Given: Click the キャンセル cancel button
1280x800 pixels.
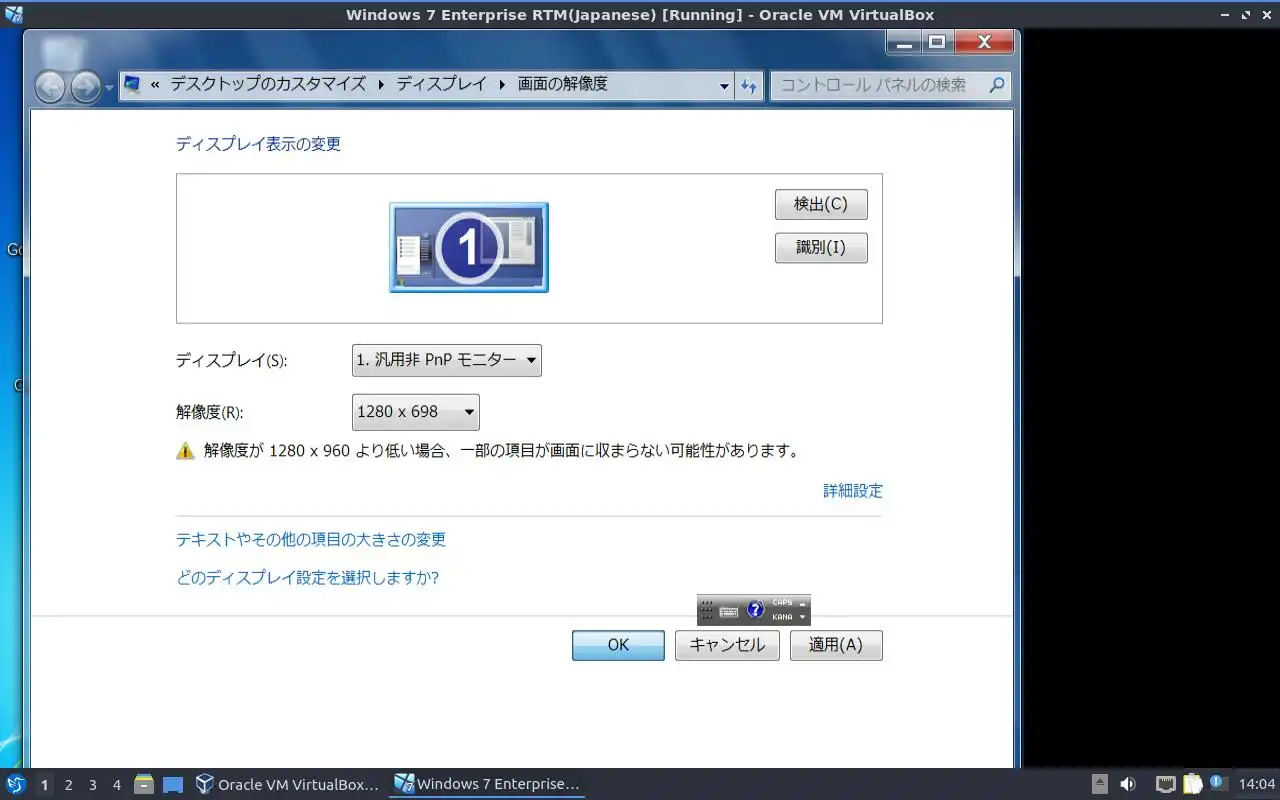Looking at the screenshot, I should tap(727, 645).
